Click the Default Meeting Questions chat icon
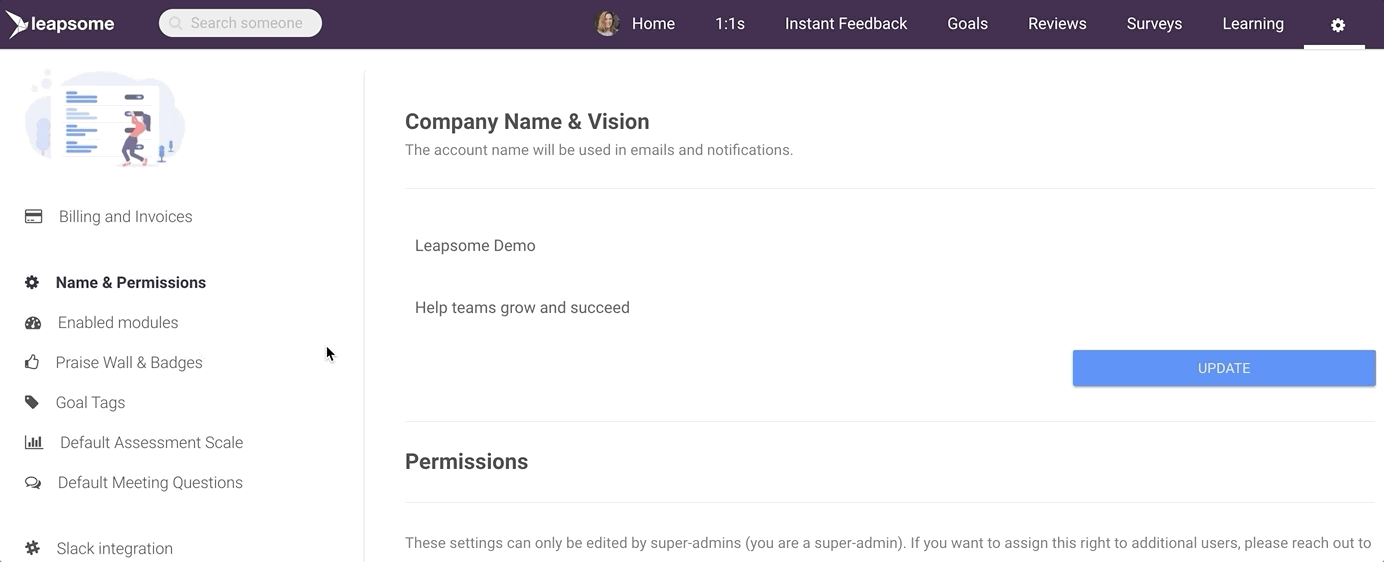Image resolution: width=1384 pixels, height=562 pixels. (33, 483)
